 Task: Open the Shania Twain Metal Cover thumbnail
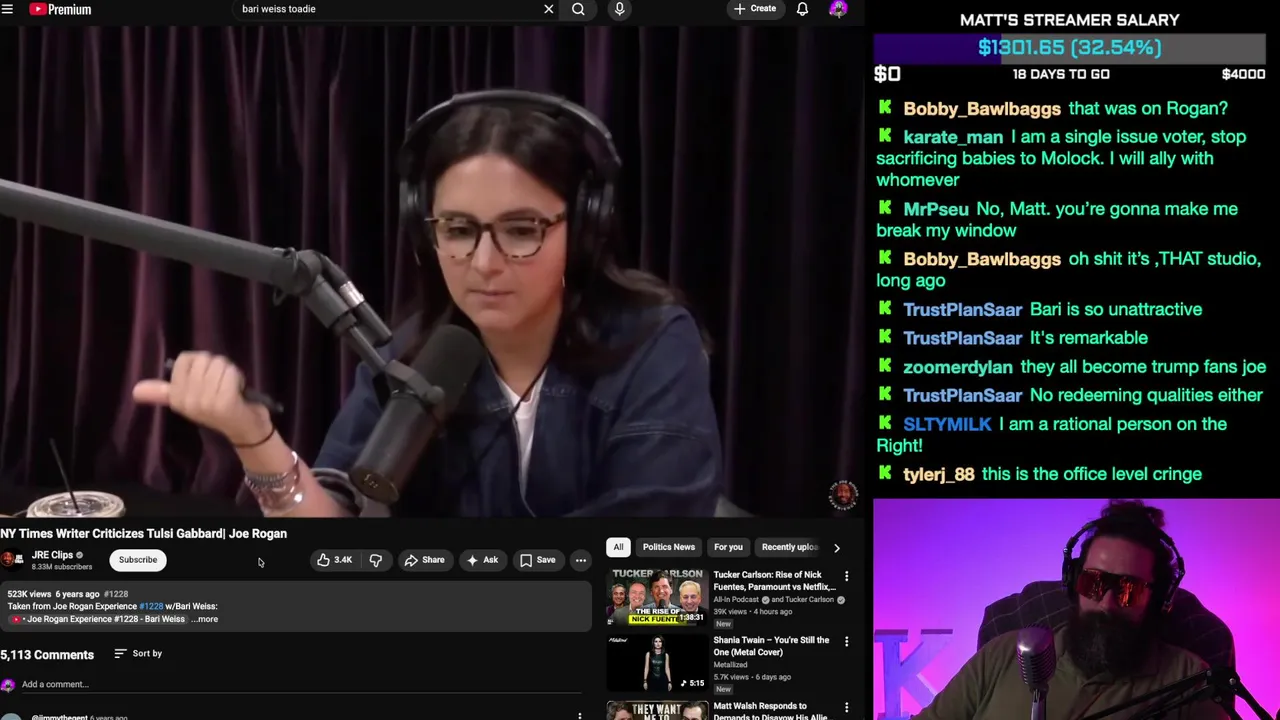tap(657, 663)
